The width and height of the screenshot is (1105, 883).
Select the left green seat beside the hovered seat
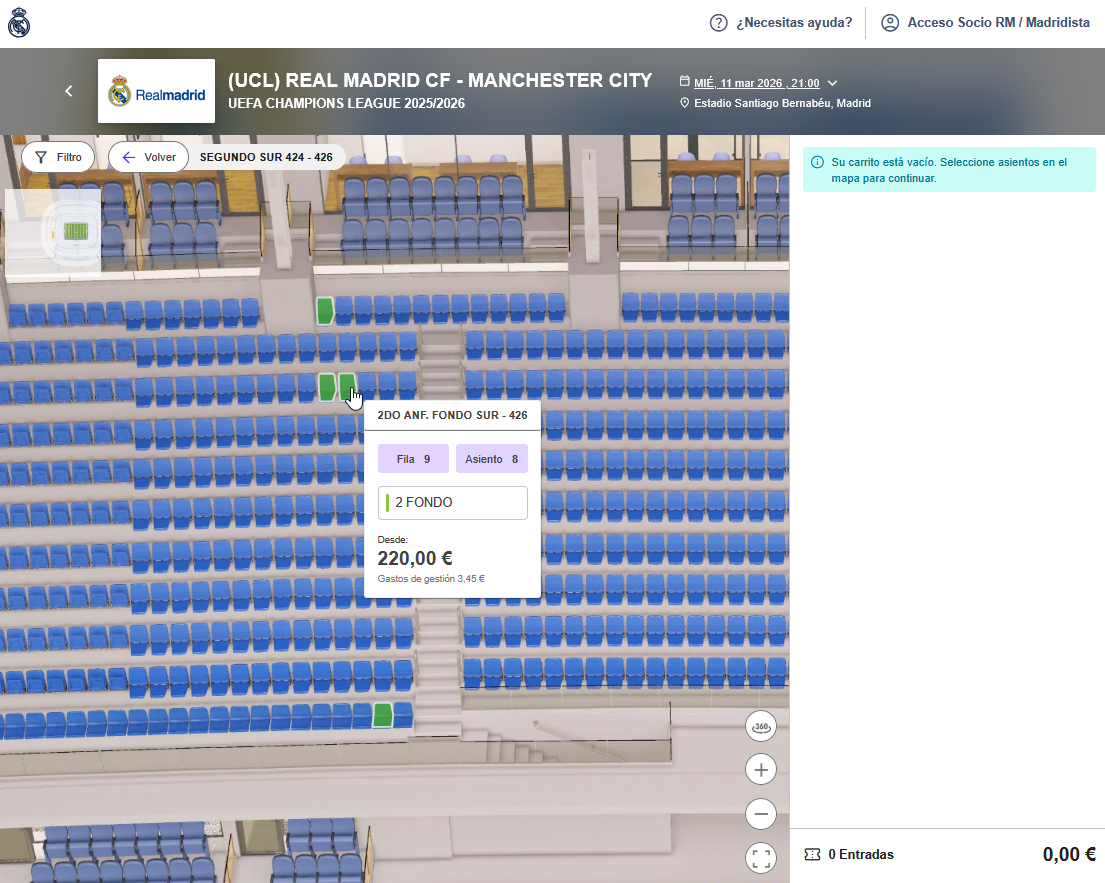pos(326,387)
